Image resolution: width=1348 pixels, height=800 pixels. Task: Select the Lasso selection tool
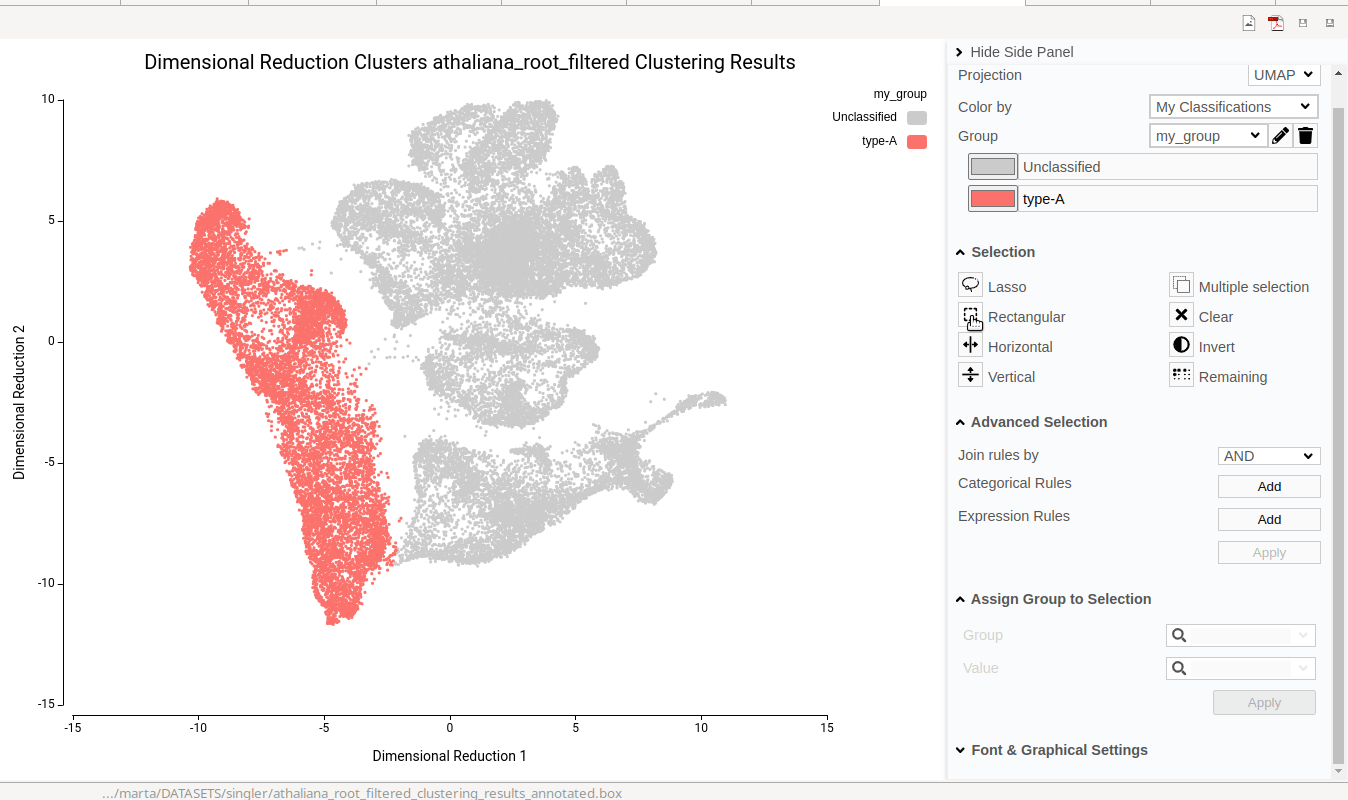[970, 286]
